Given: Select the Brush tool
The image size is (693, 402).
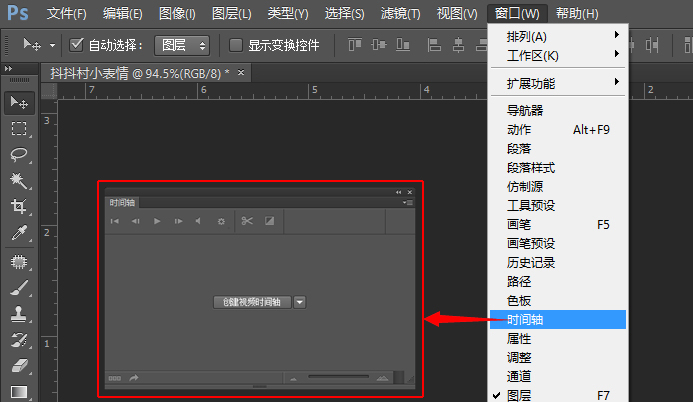Looking at the screenshot, I should point(19,288).
